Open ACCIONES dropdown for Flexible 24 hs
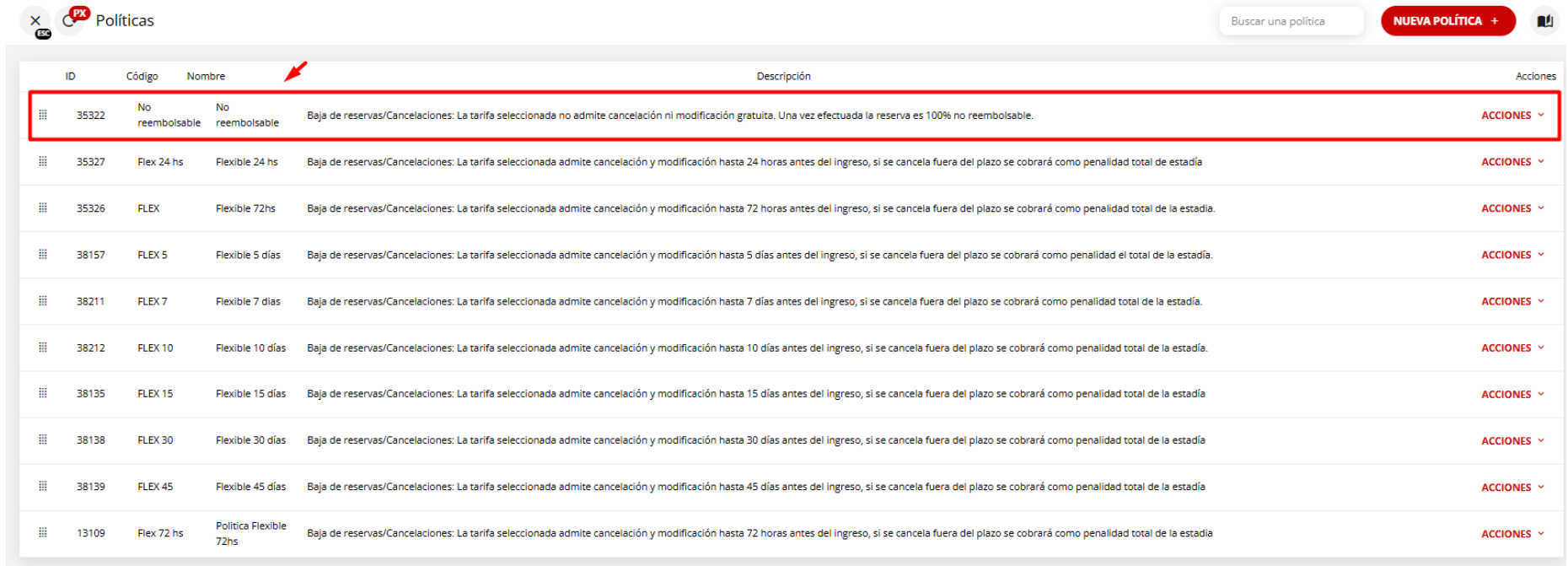This screenshot has height=566, width=1568. (x=1512, y=162)
